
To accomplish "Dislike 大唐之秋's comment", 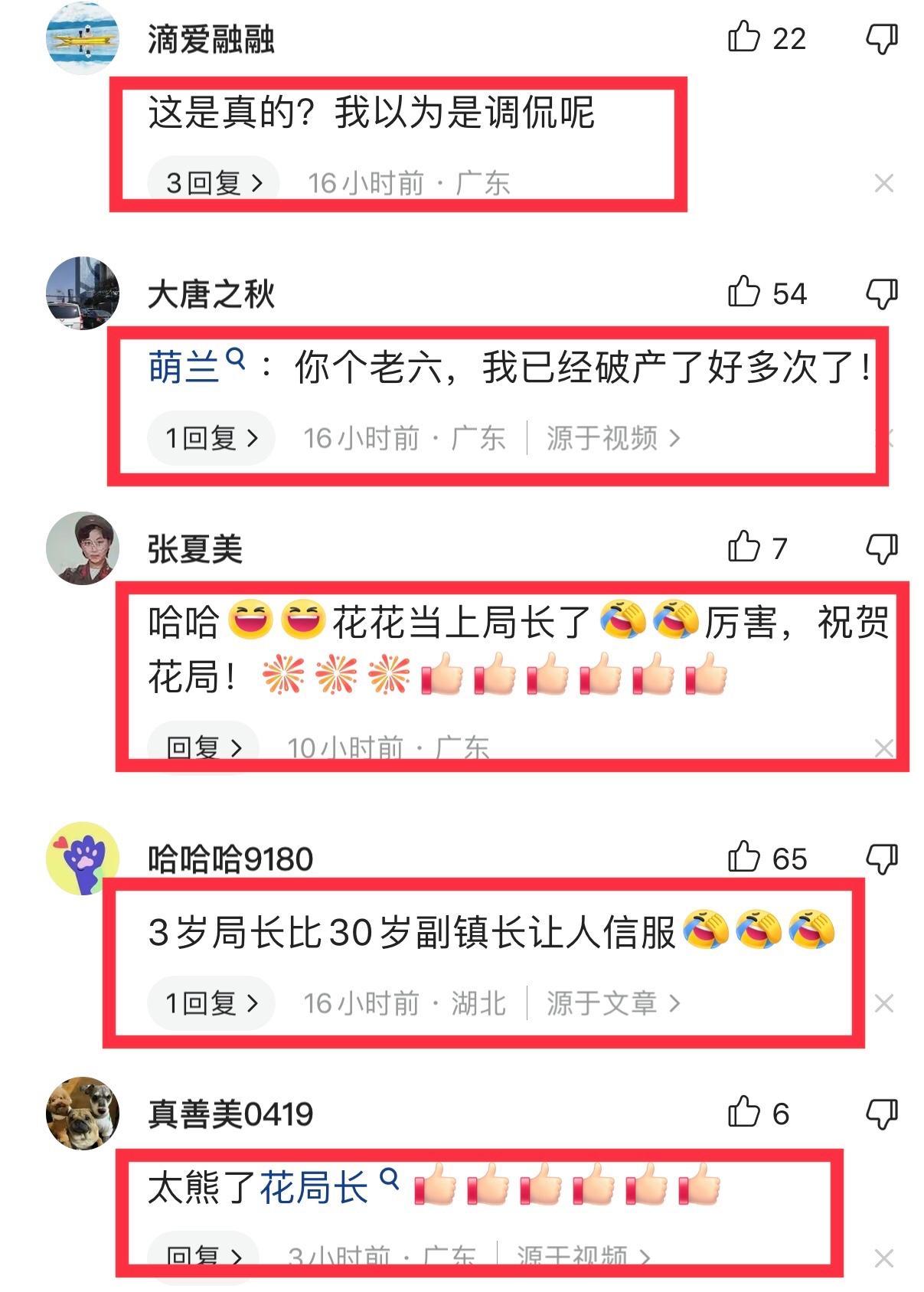I will click(881, 293).
